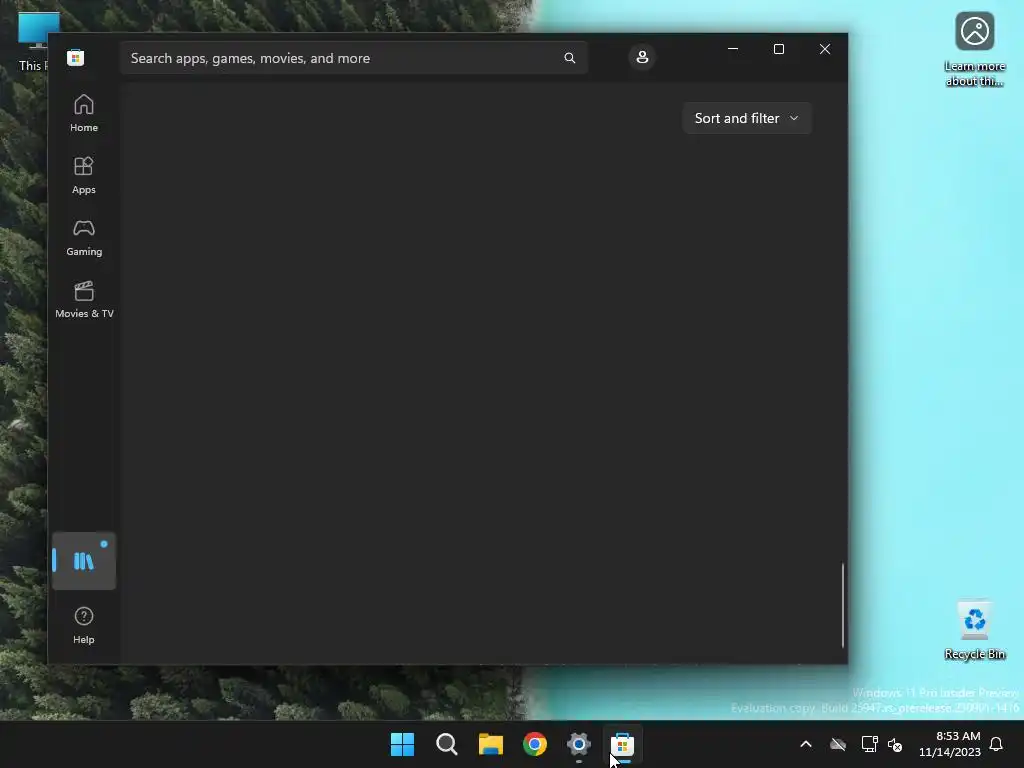Select the This PC desktop icon

33,42
